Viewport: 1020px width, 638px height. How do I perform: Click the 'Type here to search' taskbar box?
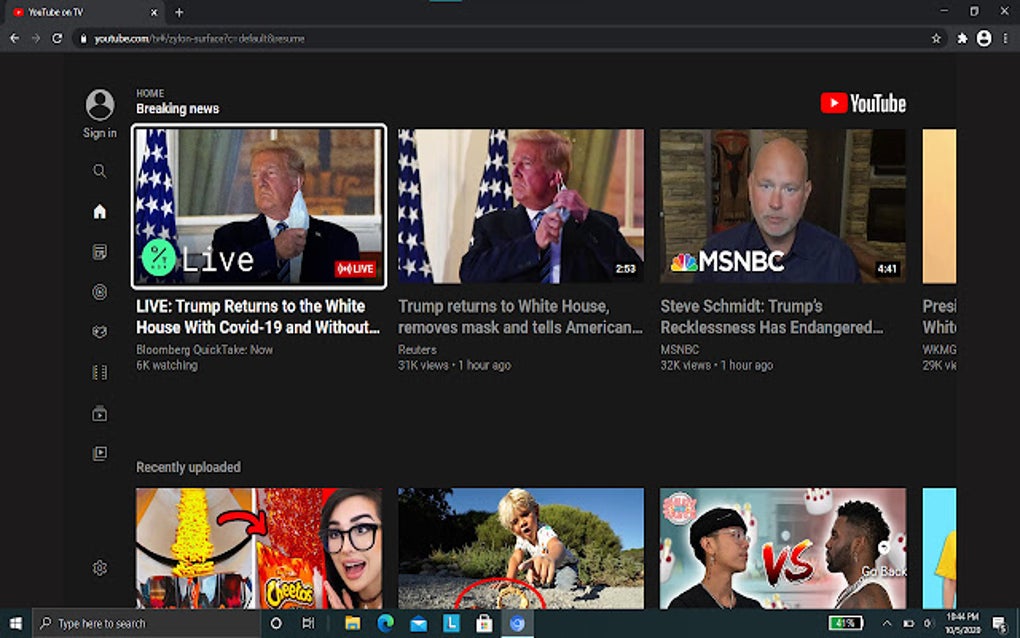pos(146,623)
